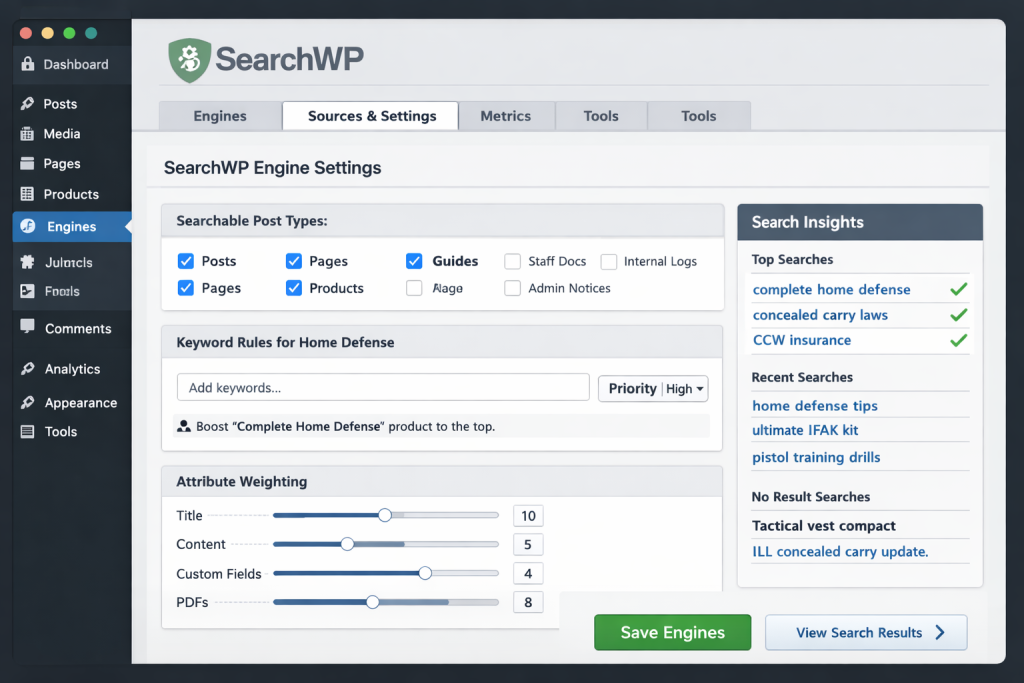1024x683 pixels.
Task: Click the SearchWP shield logo icon
Action: (x=189, y=60)
